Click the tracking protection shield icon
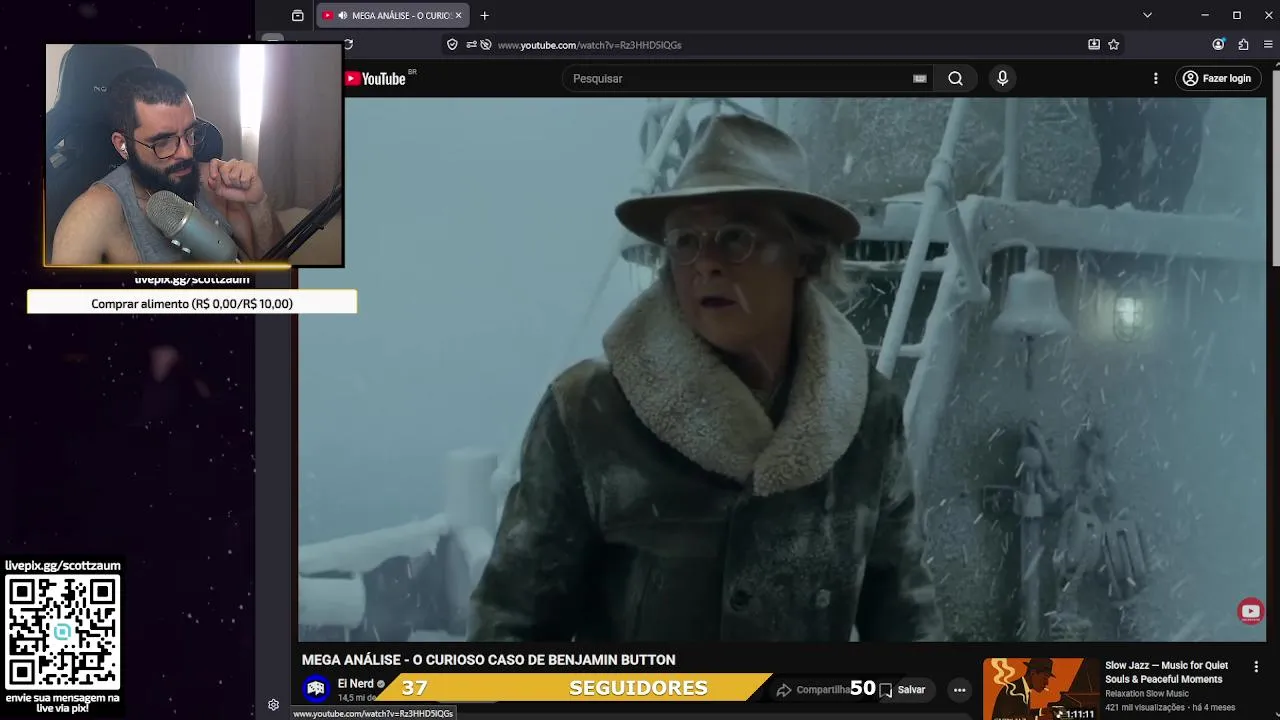The image size is (1280, 720). (x=452, y=44)
